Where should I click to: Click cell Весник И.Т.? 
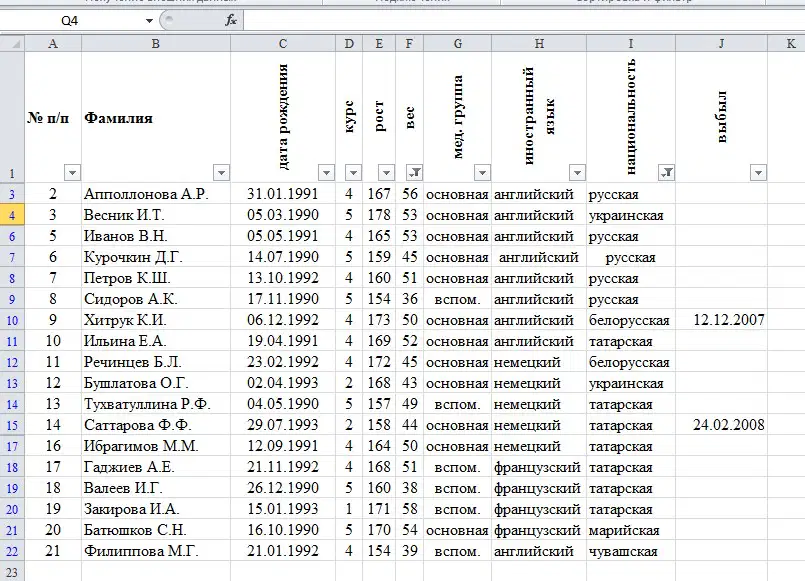tap(156, 215)
